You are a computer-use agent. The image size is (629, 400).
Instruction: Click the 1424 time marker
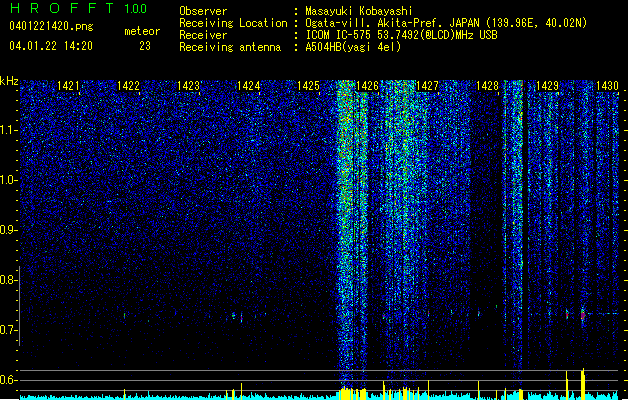click(x=248, y=86)
